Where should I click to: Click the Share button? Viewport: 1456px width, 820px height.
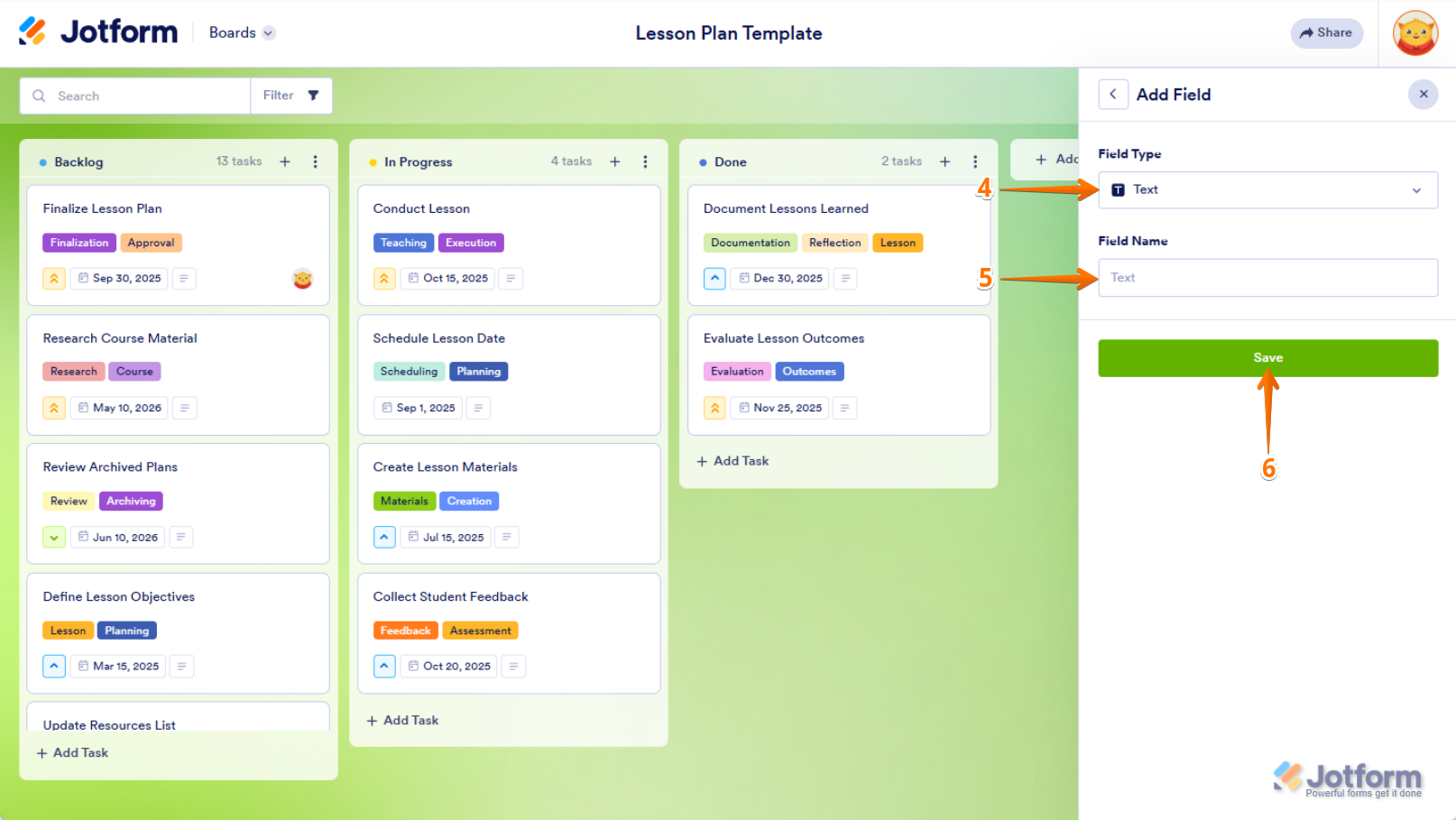1326,32
